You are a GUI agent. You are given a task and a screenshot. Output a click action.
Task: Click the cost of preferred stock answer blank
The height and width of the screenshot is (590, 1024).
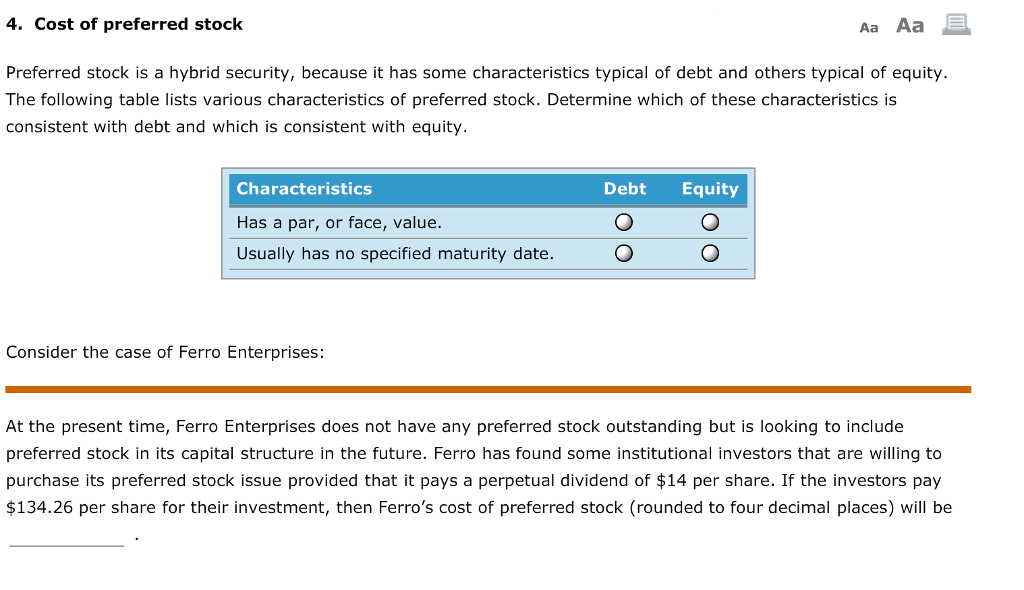point(66,538)
